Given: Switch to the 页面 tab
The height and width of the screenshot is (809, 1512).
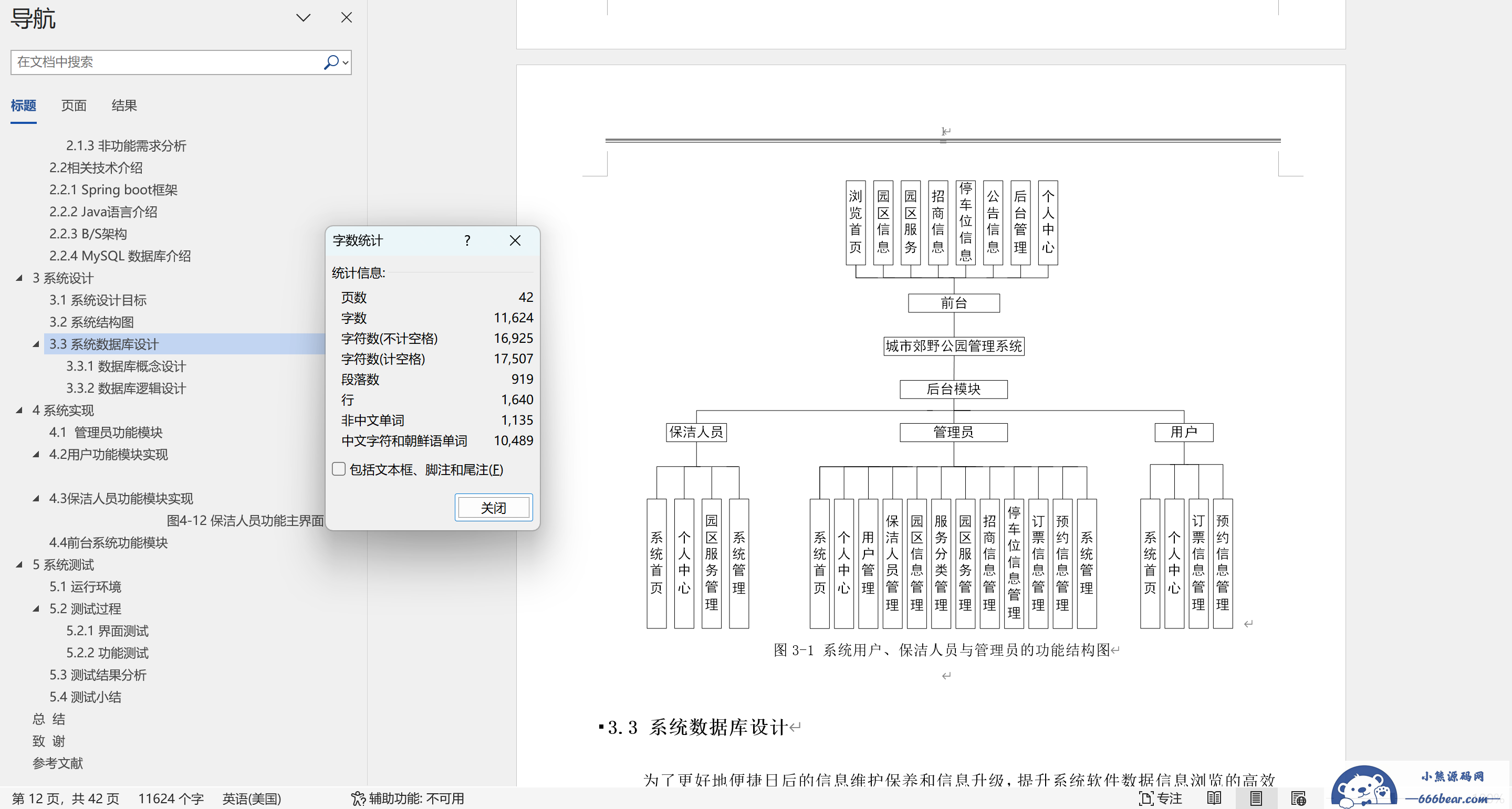Looking at the screenshot, I should point(74,106).
